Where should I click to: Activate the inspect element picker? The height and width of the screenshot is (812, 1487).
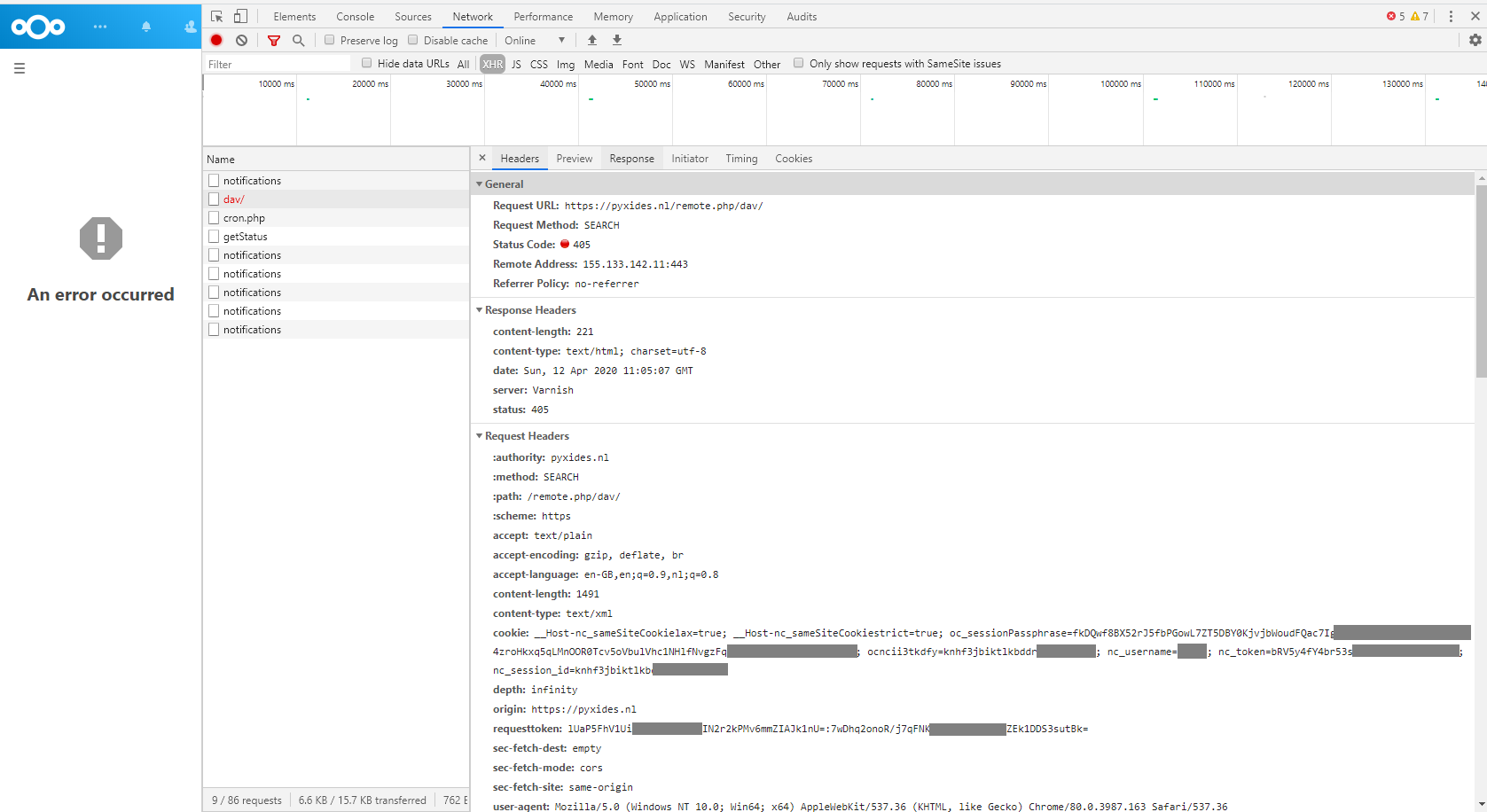217,17
